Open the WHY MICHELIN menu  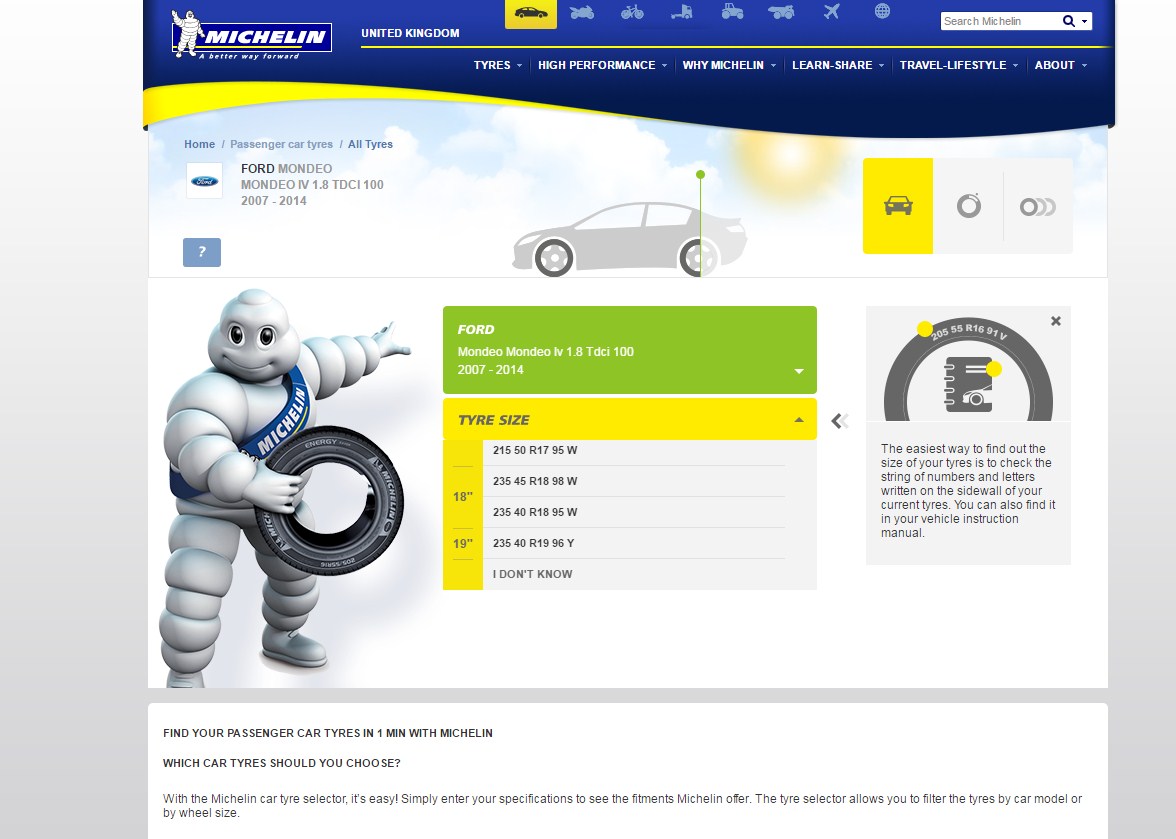[729, 65]
